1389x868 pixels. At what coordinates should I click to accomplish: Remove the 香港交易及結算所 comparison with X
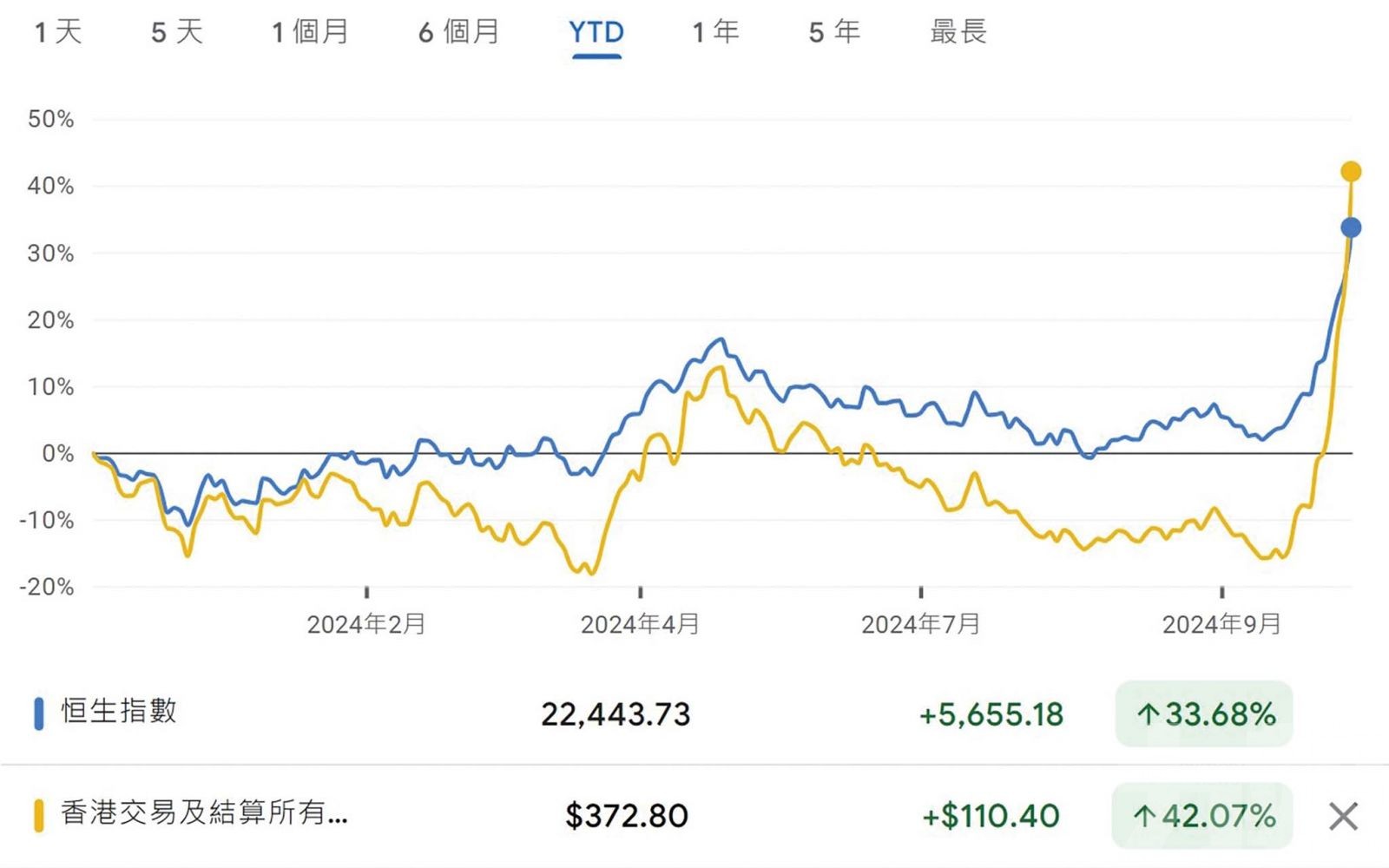tap(1343, 816)
